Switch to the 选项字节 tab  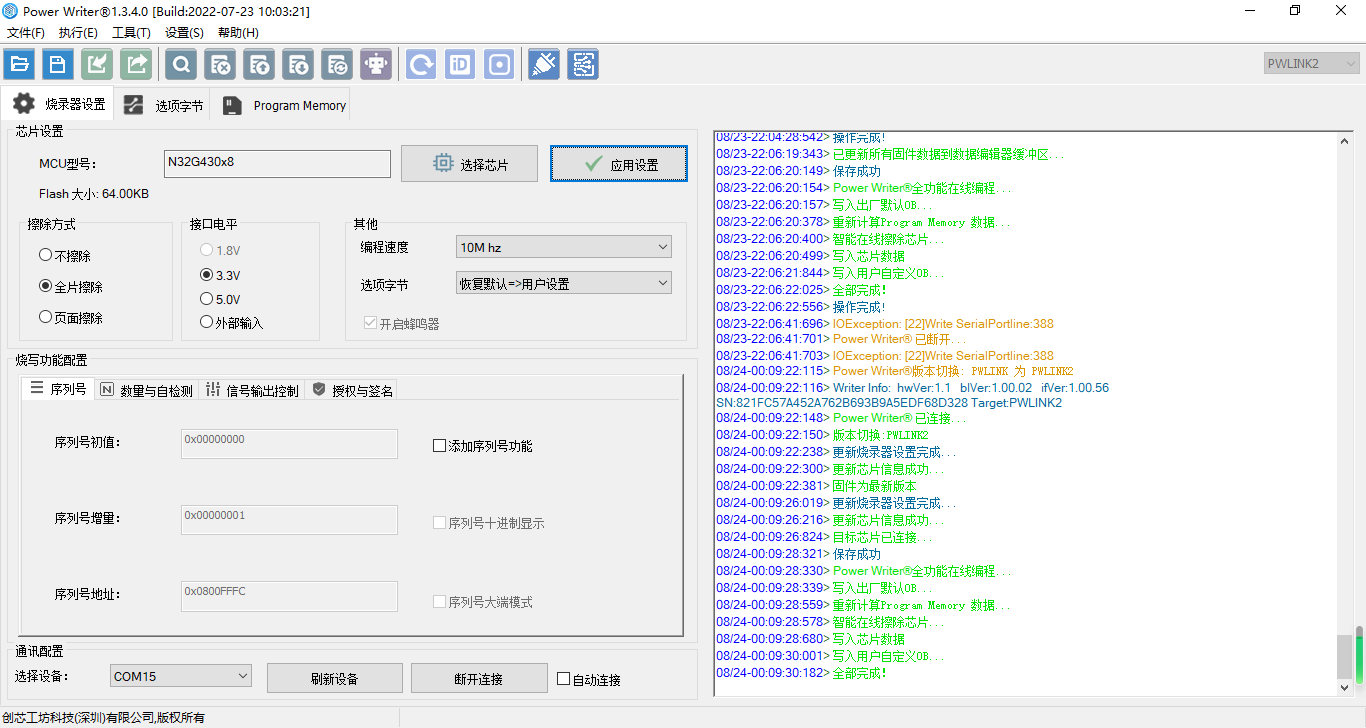coord(163,105)
